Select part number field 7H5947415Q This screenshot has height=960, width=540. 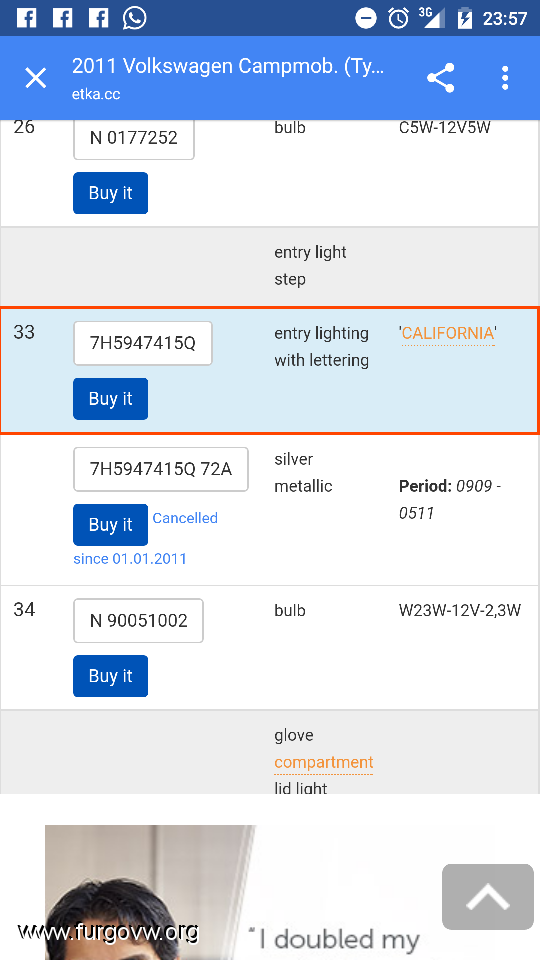tap(143, 343)
